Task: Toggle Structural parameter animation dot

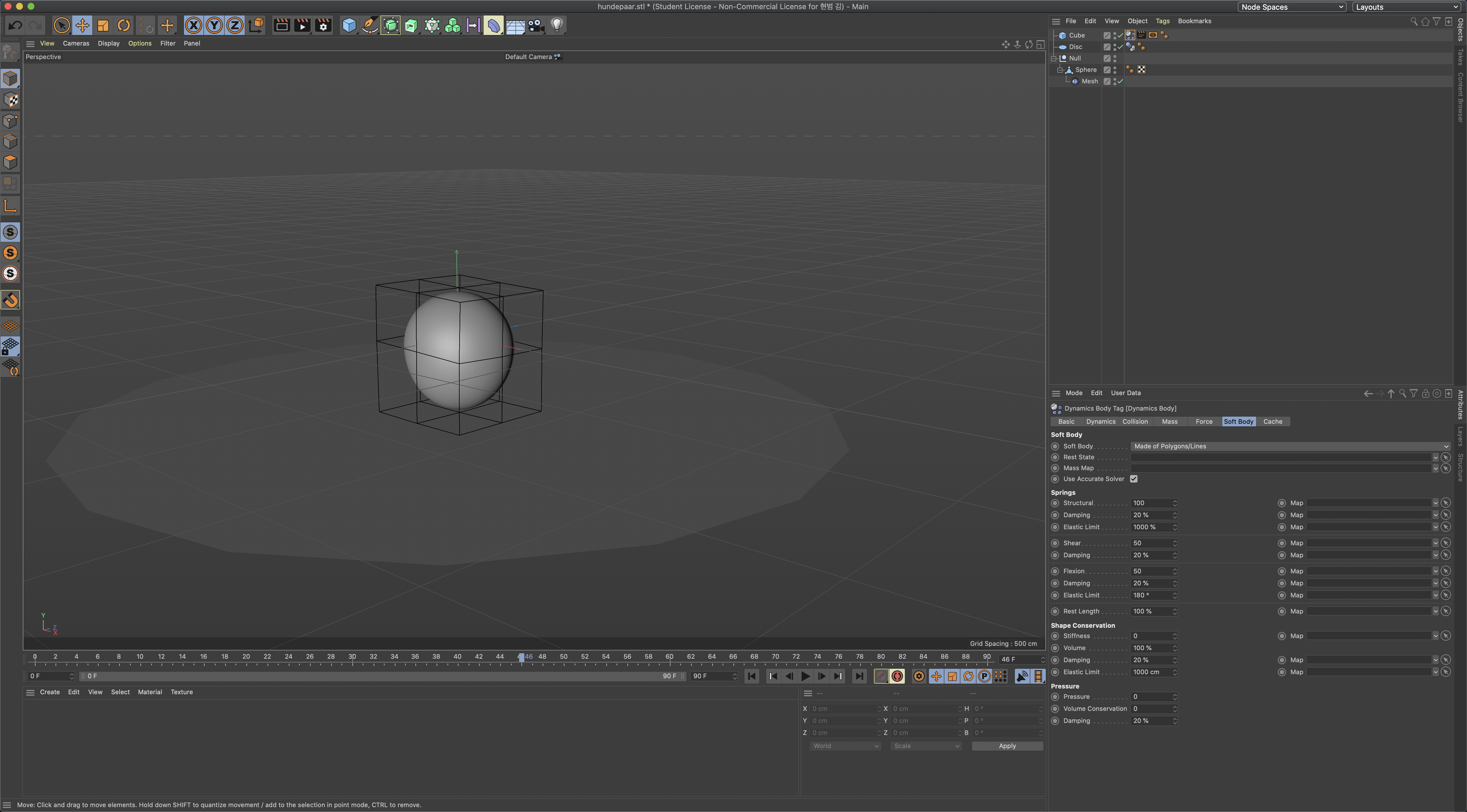Action: 1055,503
